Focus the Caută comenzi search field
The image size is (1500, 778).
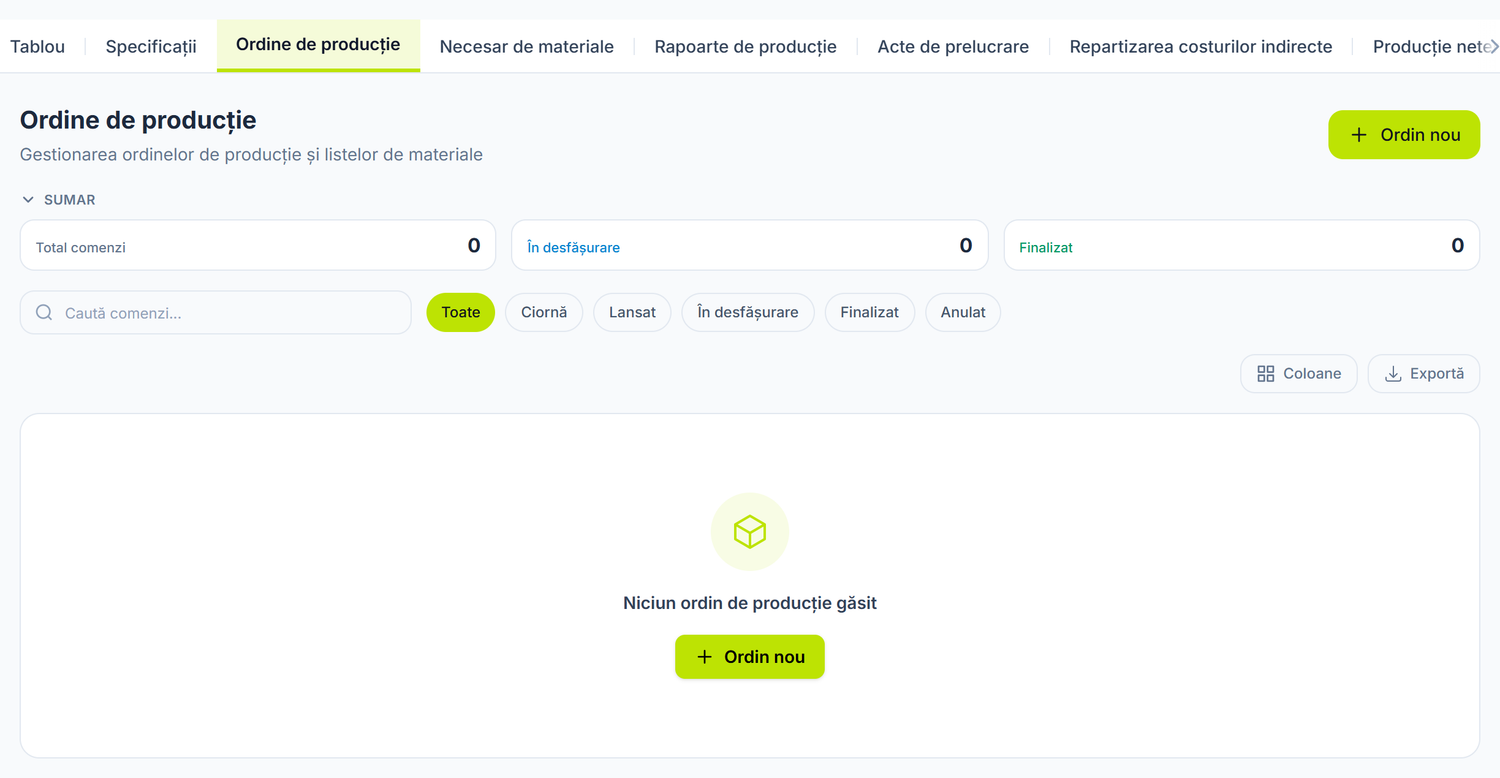(216, 313)
